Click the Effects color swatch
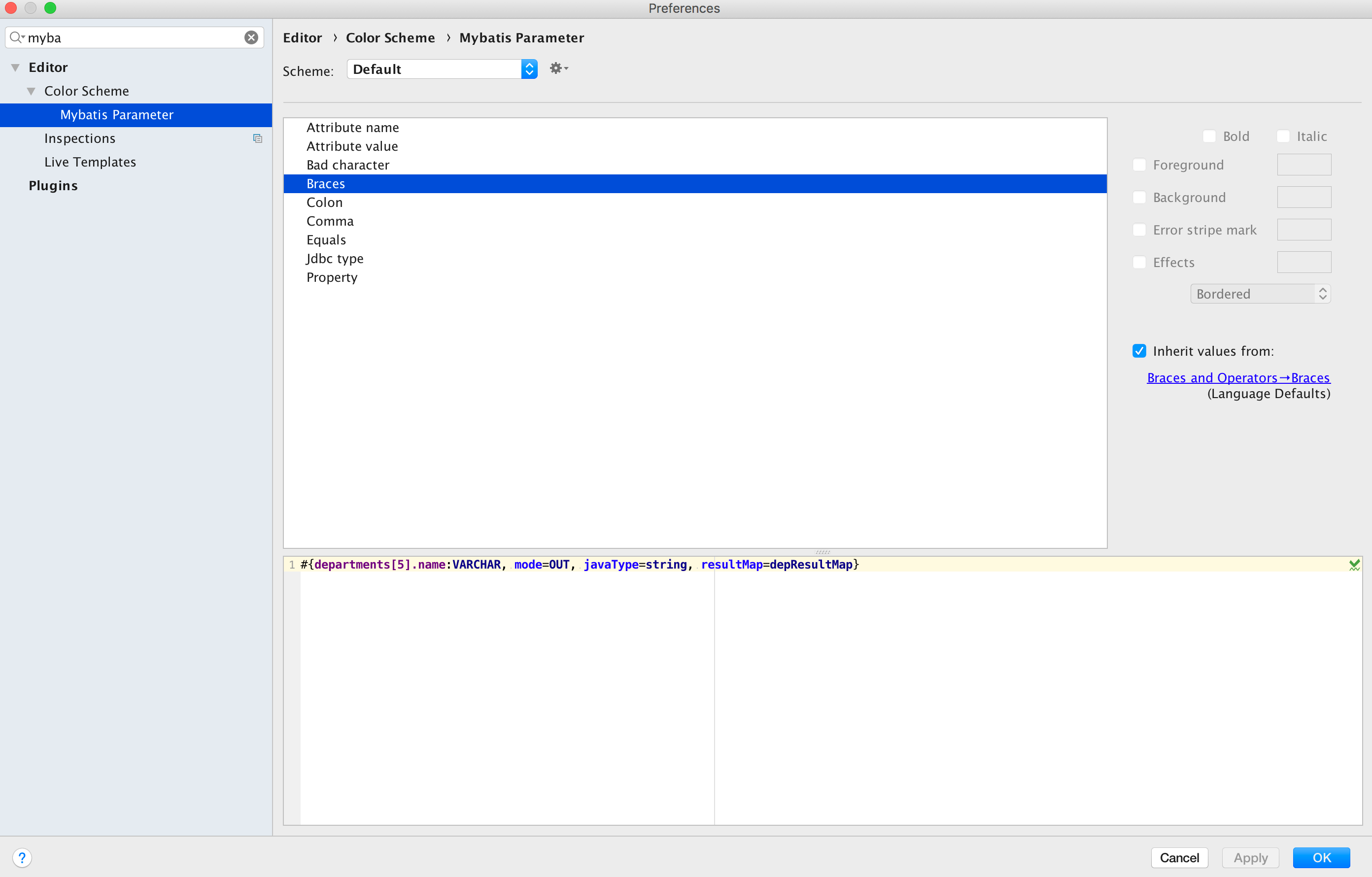 [x=1304, y=262]
